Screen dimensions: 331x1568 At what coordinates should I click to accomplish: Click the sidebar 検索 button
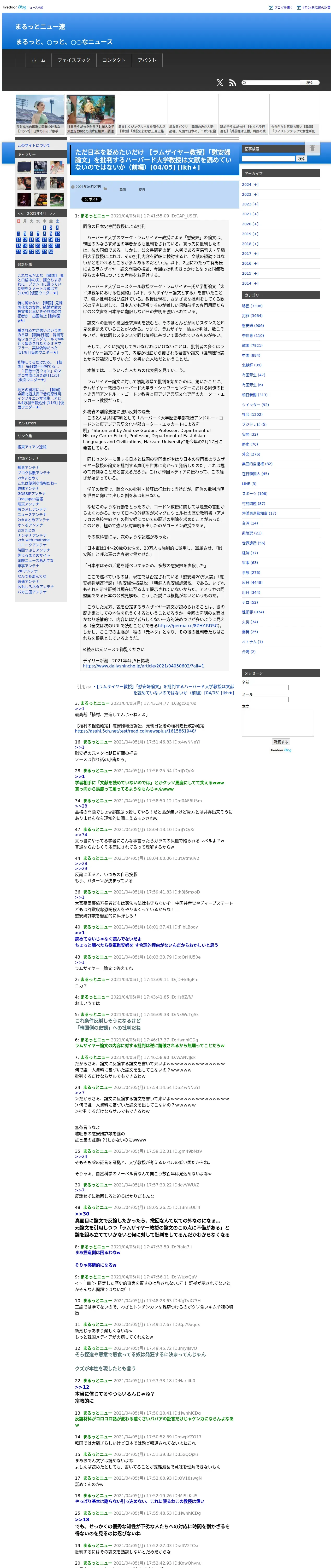tap(301, 158)
